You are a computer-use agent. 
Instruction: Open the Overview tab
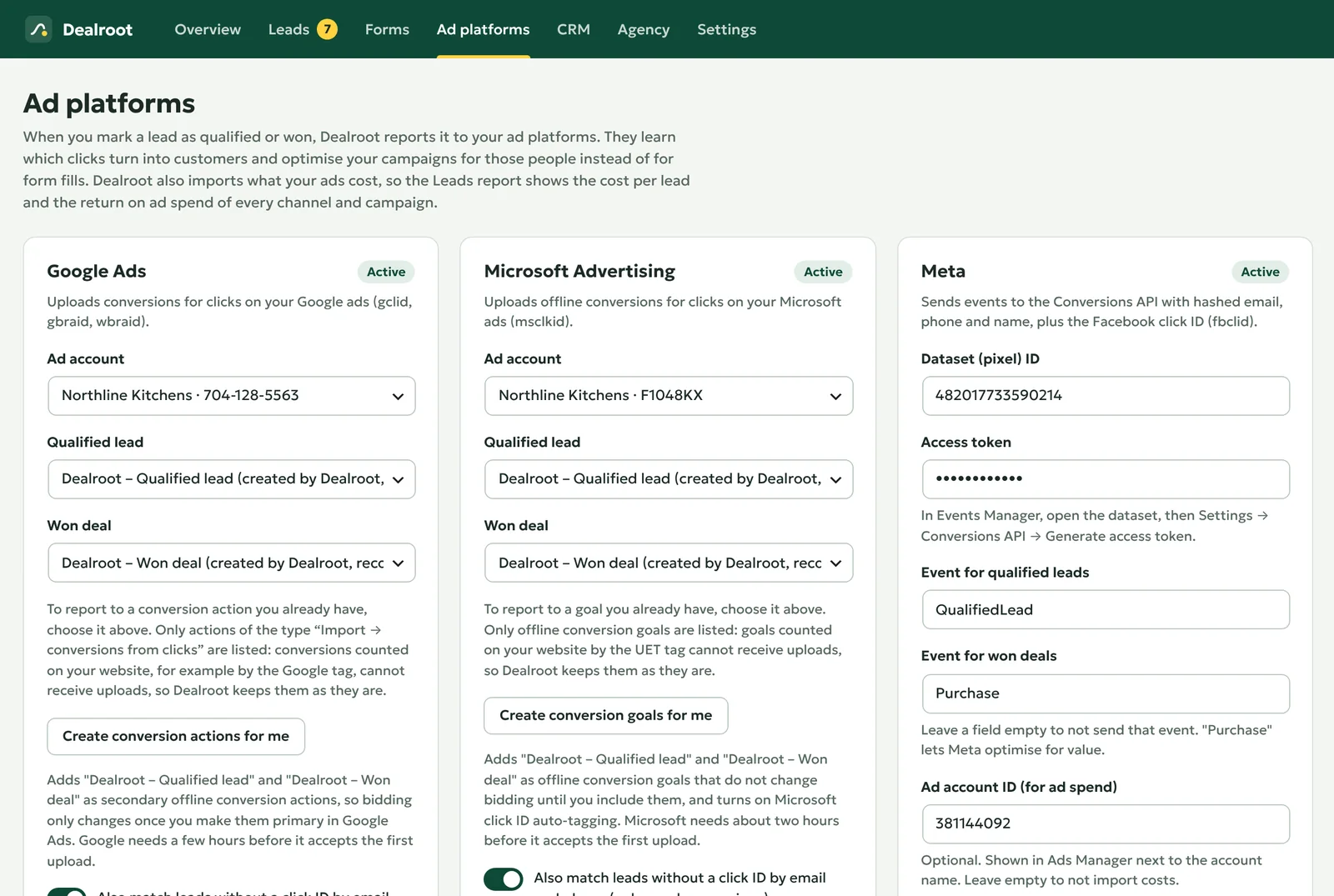pos(208,29)
